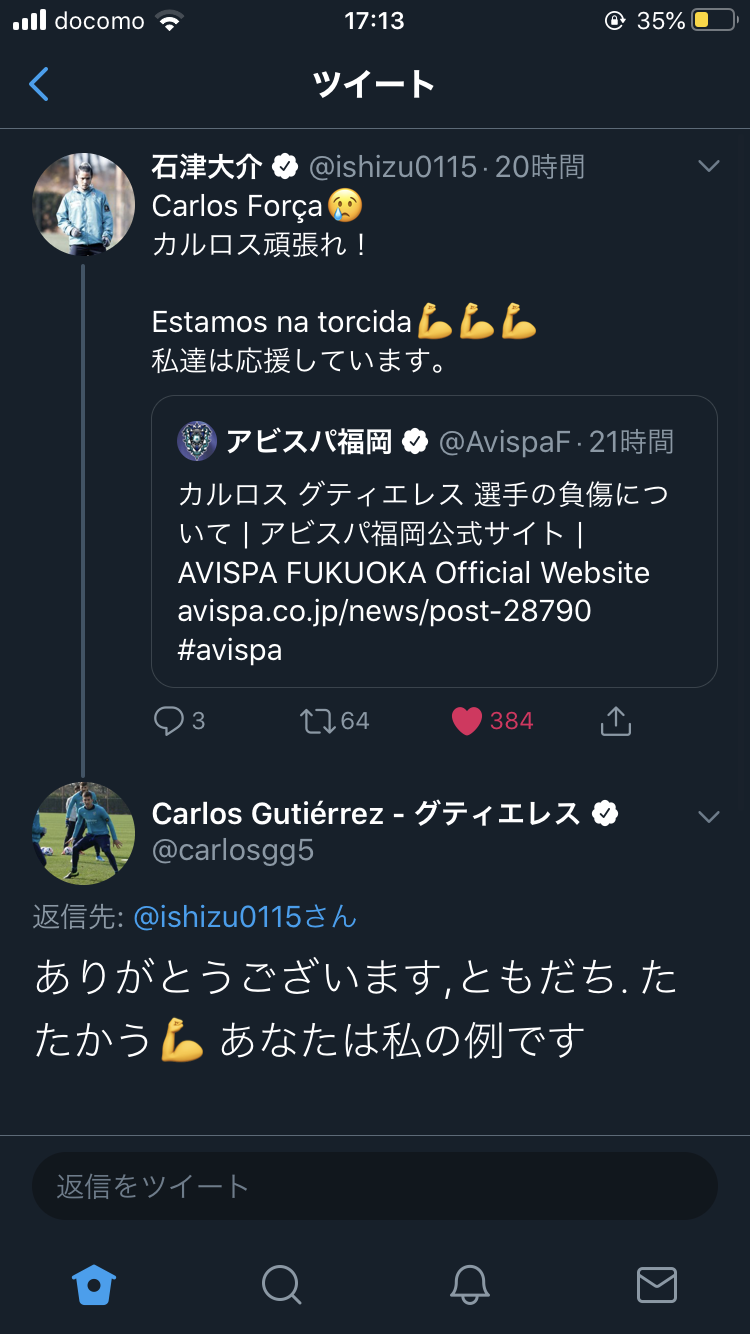Tap the back arrow icon
The image size is (750, 1334).
(39, 85)
